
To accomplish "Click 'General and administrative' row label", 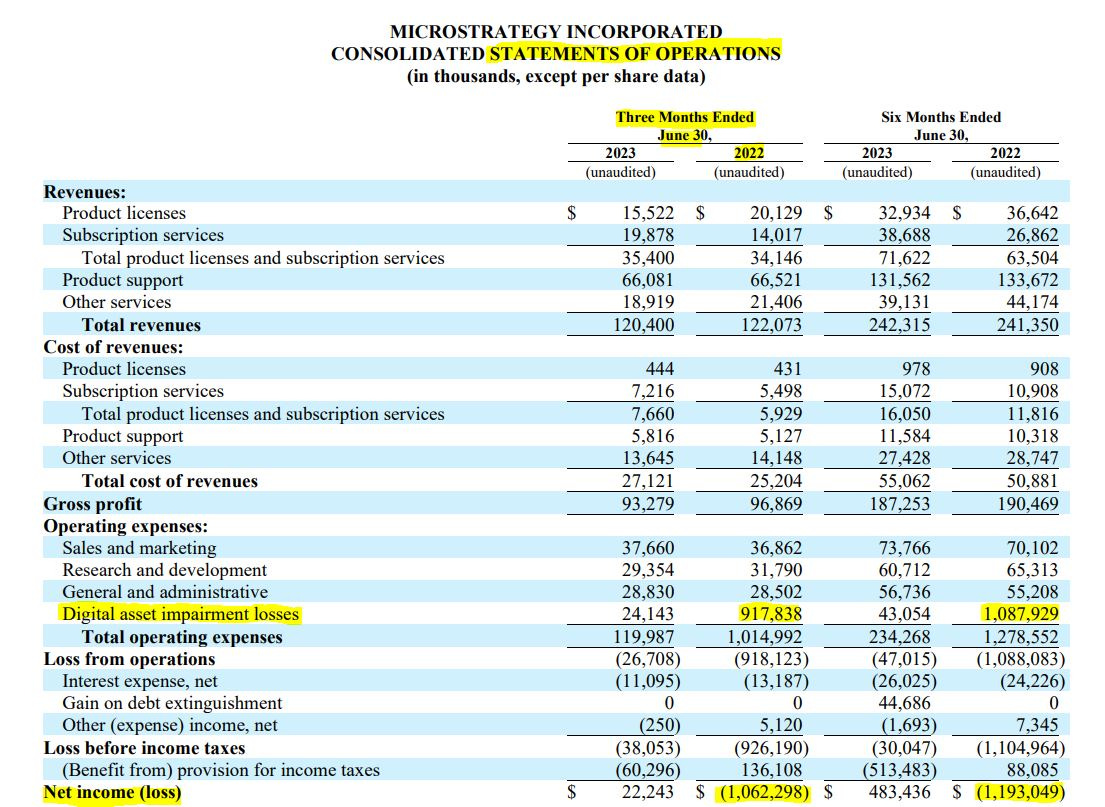I will [165, 591].
